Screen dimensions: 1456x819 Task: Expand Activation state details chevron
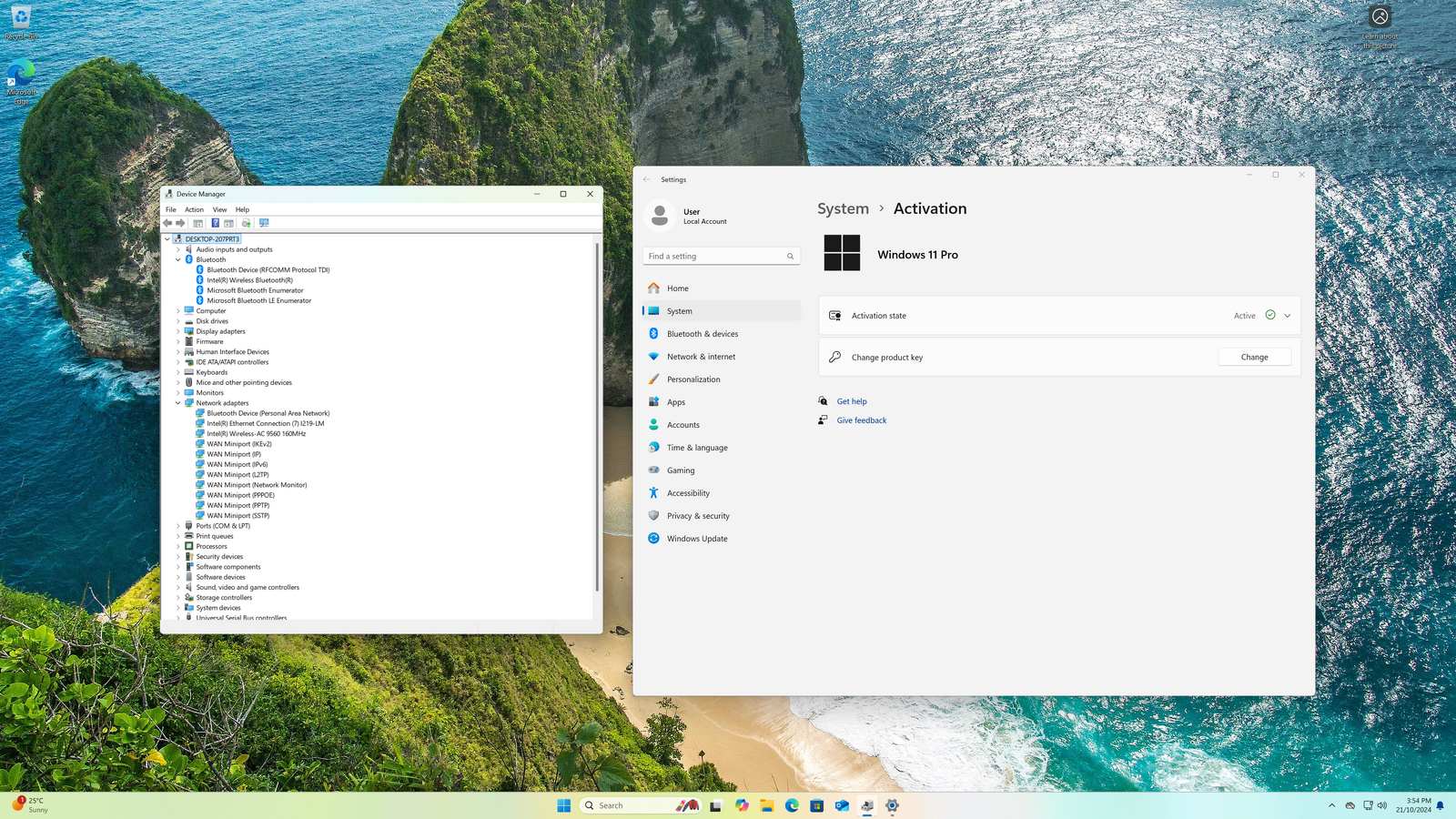pos(1287,316)
